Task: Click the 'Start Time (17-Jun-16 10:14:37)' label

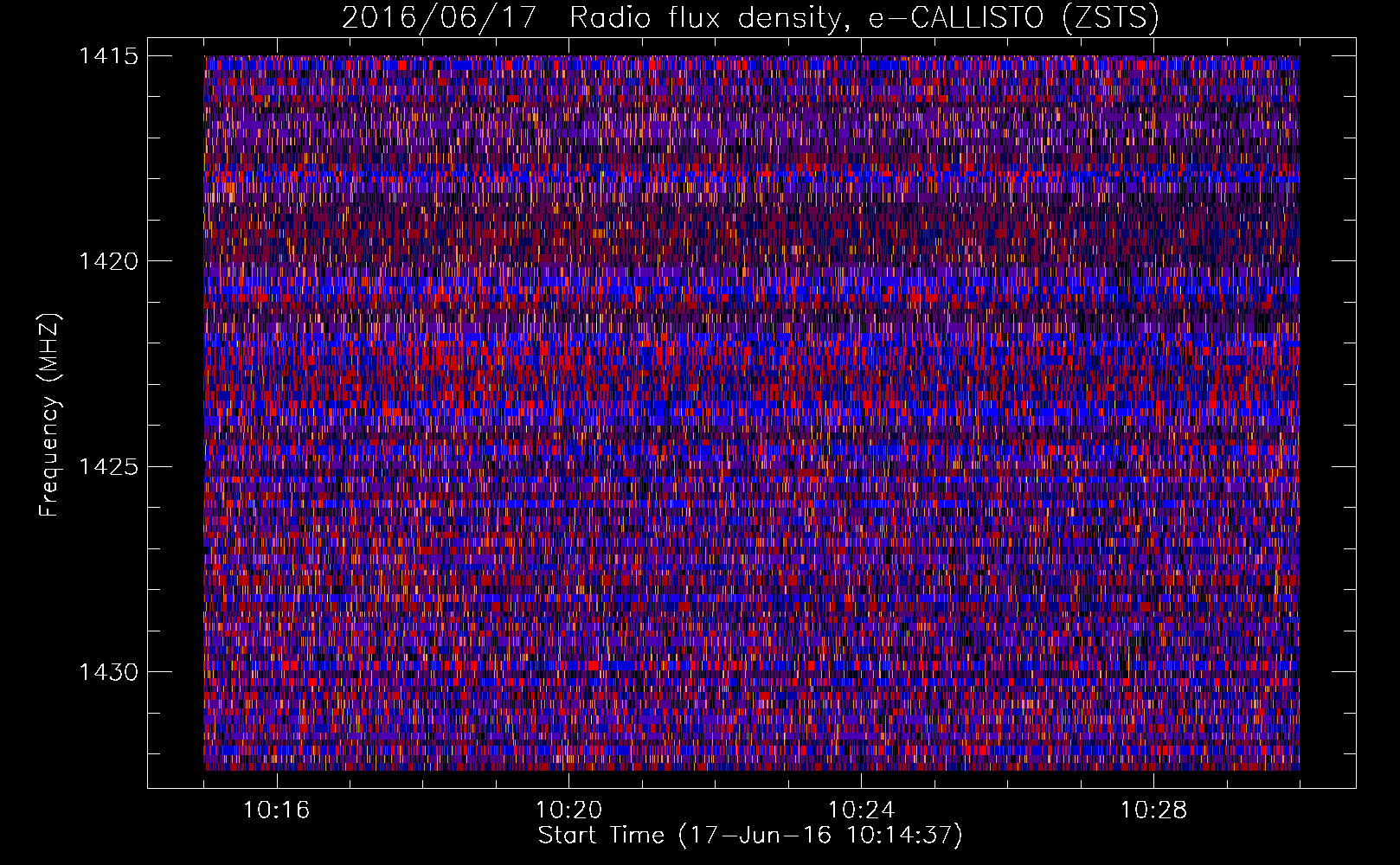Action: pos(750,836)
